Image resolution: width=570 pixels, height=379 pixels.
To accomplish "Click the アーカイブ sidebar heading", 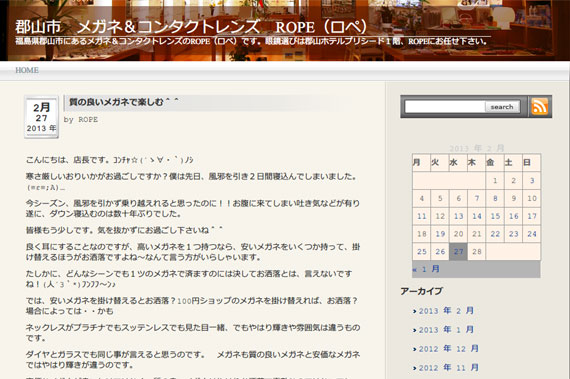I will coord(422,291).
